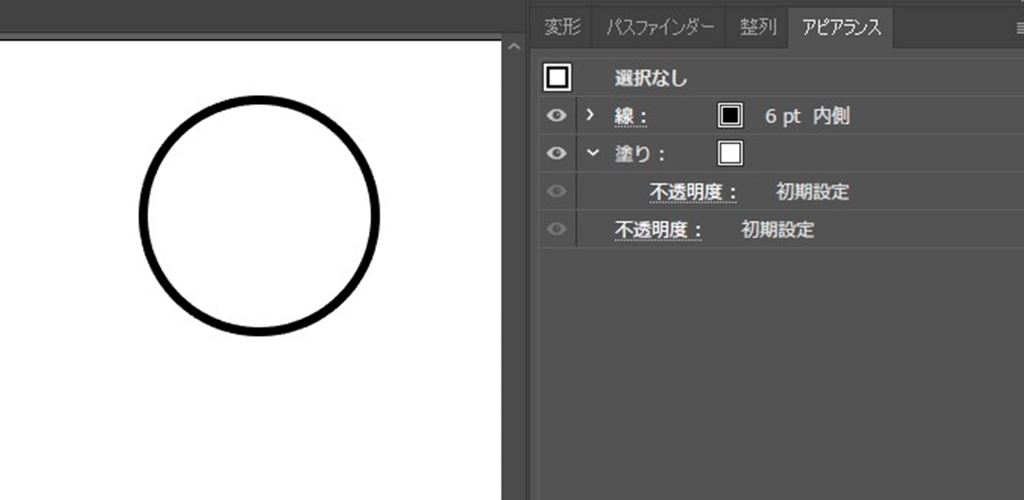1024x500 pixels.
Task: Click the 選択なし thumbnail icon
Action: tap(557, 78)
